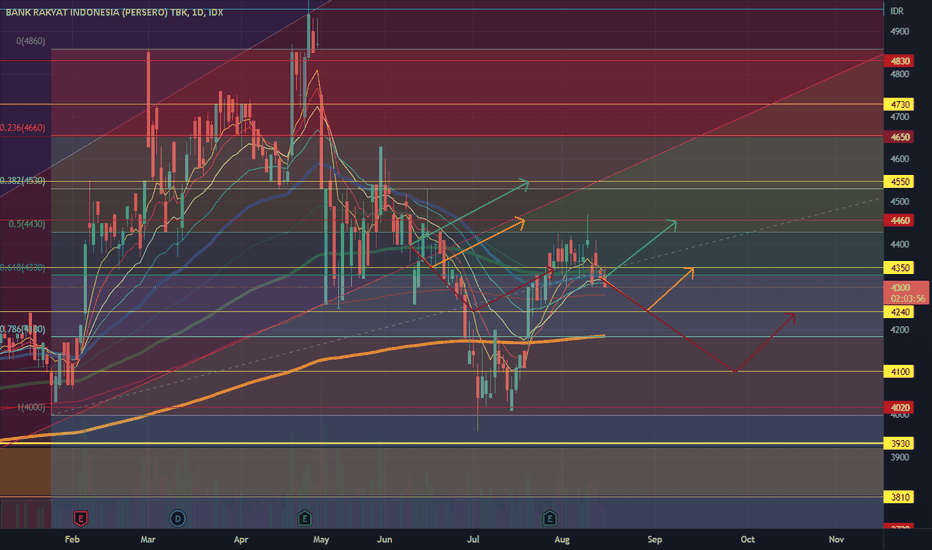Click the Jun label on time axis
Screen dimensions: 932x550
(385, 539)
